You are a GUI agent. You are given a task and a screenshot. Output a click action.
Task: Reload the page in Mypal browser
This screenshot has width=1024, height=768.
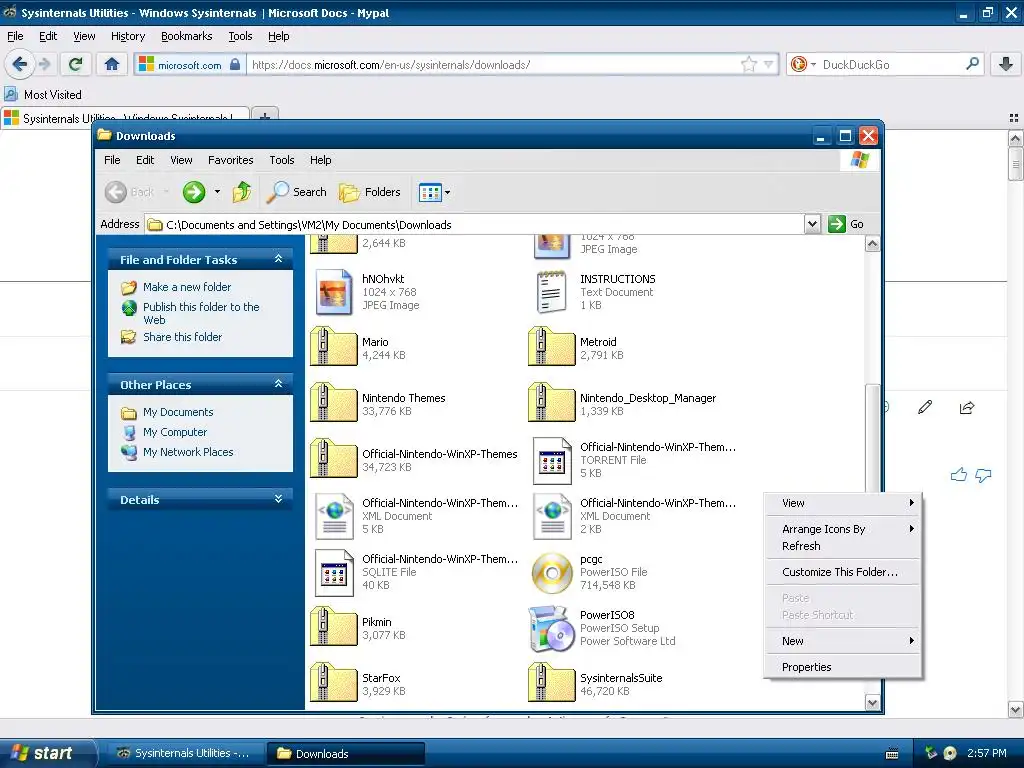pos(76,64)
